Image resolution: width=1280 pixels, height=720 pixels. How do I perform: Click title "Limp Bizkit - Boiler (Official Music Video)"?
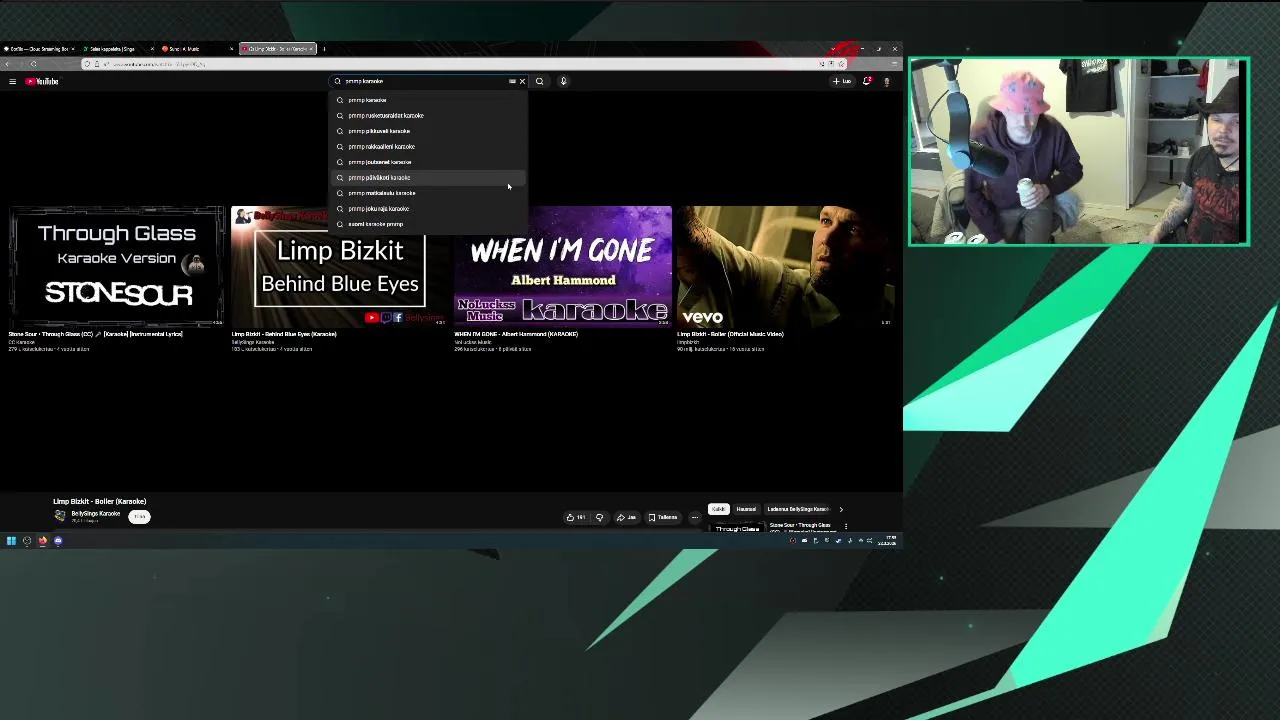pyautogui.click(x=730, y=334)
